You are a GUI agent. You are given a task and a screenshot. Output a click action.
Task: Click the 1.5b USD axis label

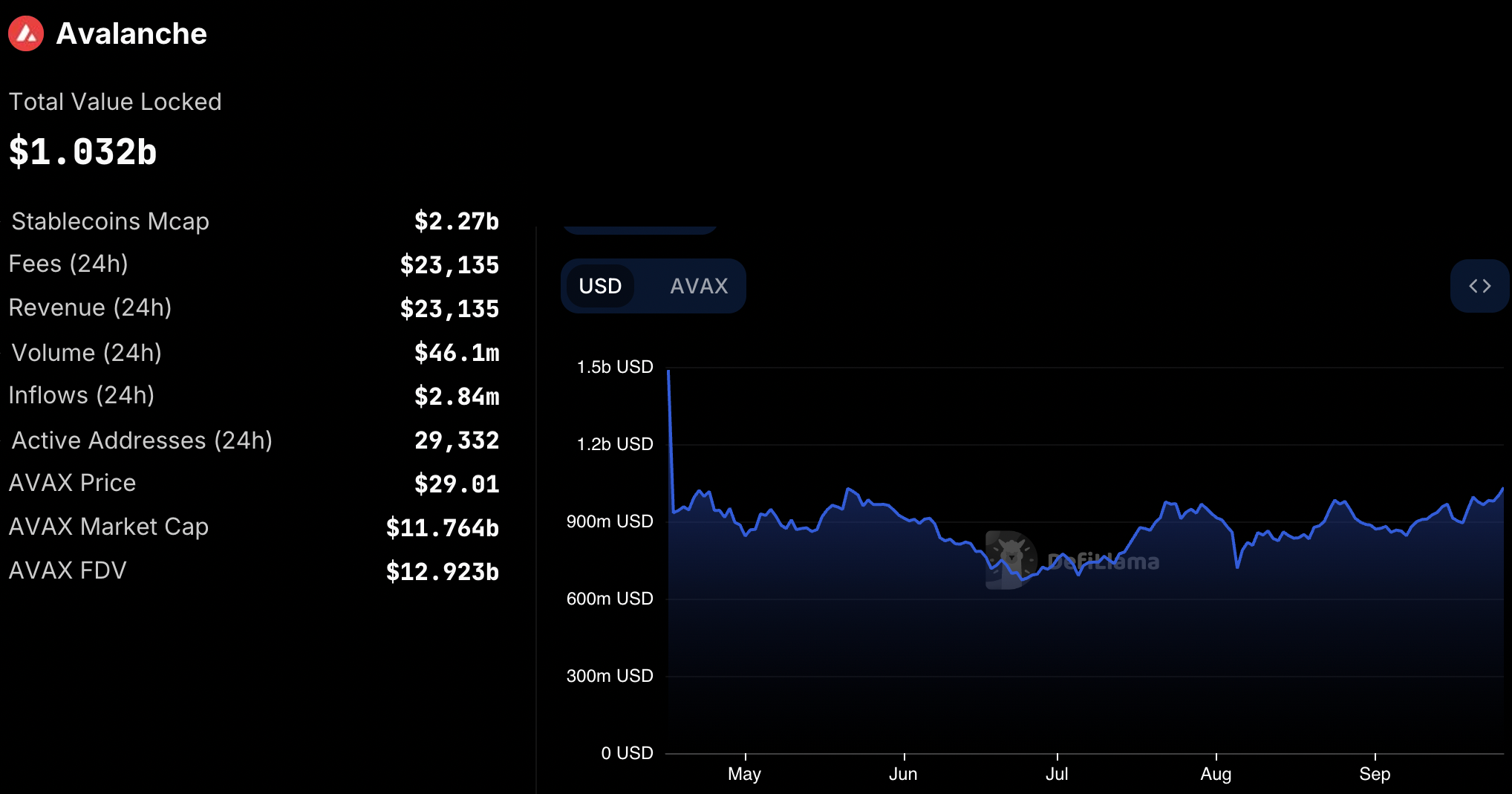click(x=615, y=367)
